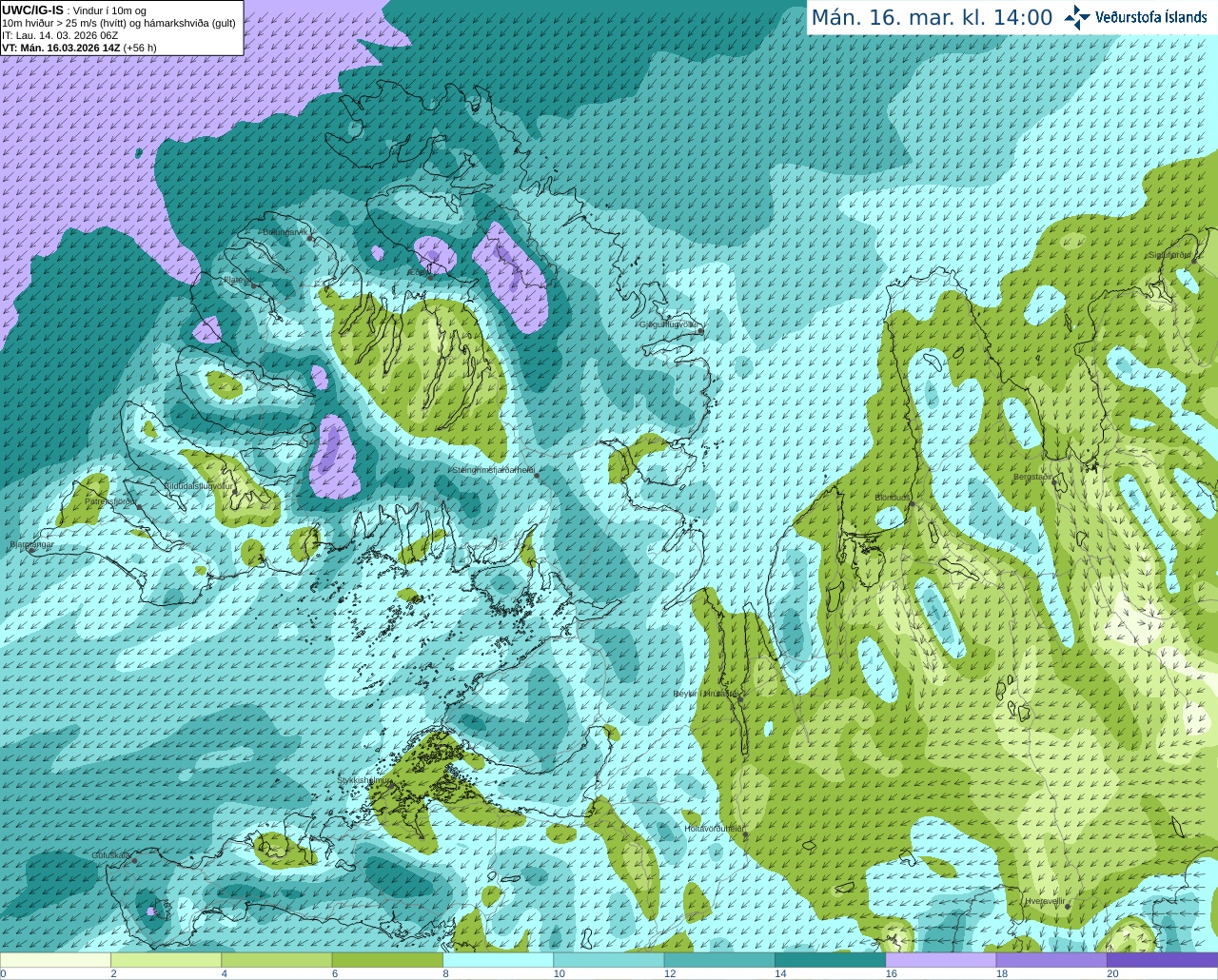This screenshot has width=1218, height=980.
Task: Click the legend scale value '10'
Action: point(560,973)
